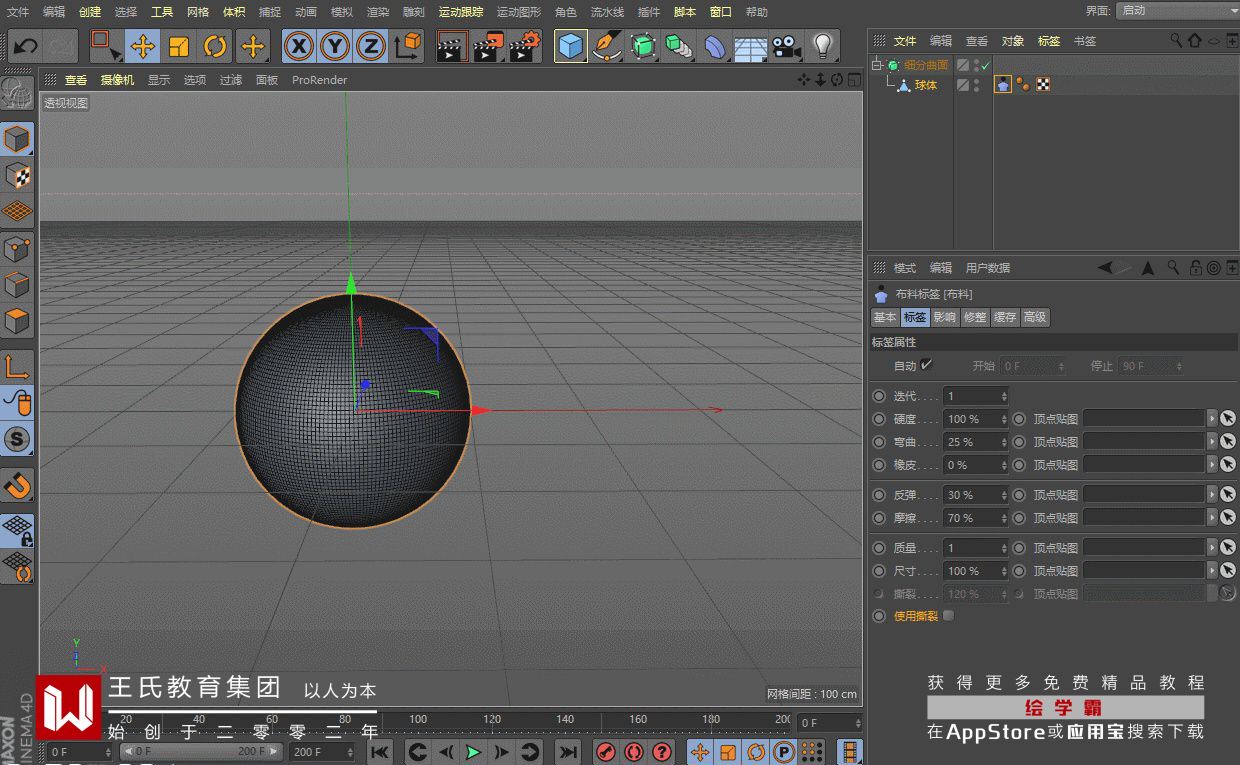
Task: Toggle 自动 checkbox in tag properties
Action: pyautogui.click(x=927, y=365)
